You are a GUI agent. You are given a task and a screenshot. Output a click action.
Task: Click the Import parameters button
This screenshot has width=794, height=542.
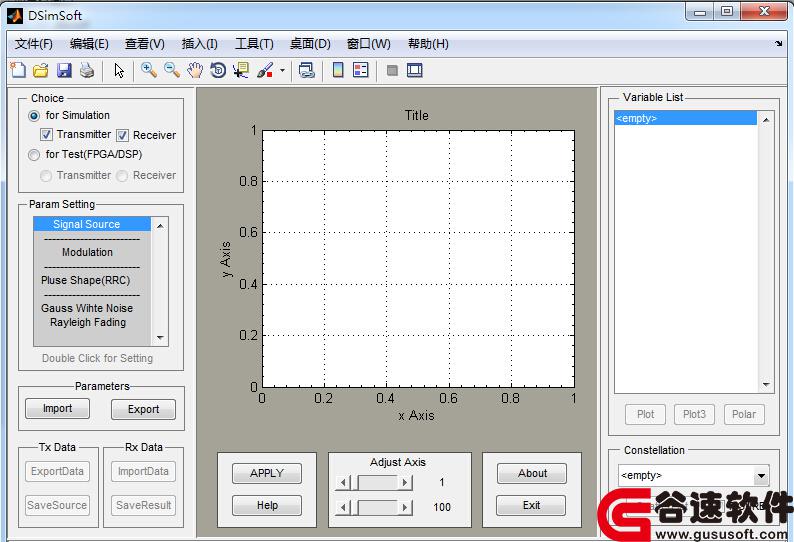tap(57, 408)
